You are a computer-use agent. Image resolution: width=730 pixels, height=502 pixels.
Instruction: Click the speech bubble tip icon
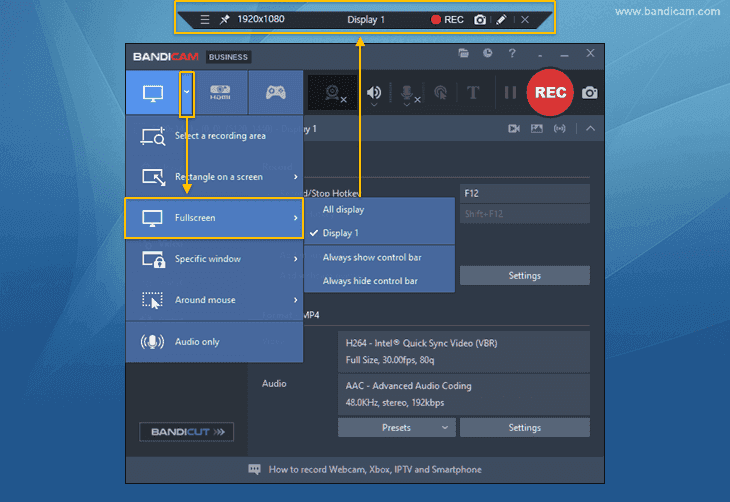tap(254, 469)
